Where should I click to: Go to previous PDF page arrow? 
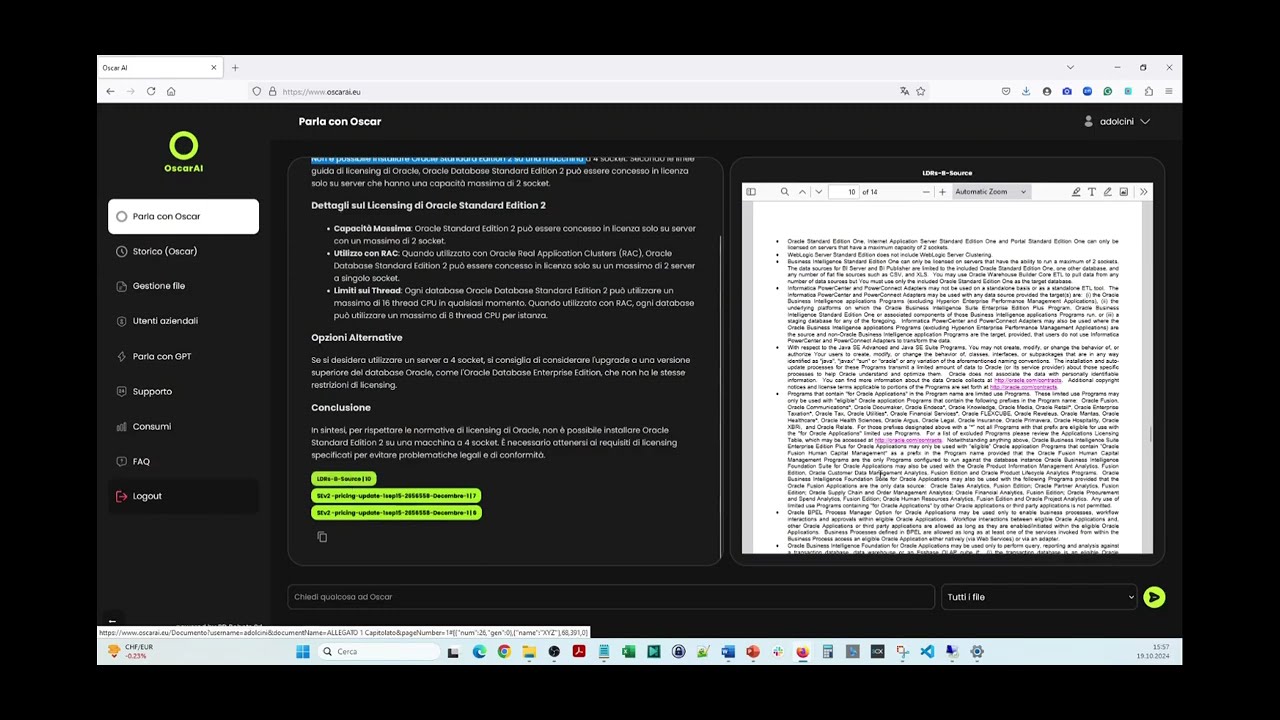coord(803,192)
